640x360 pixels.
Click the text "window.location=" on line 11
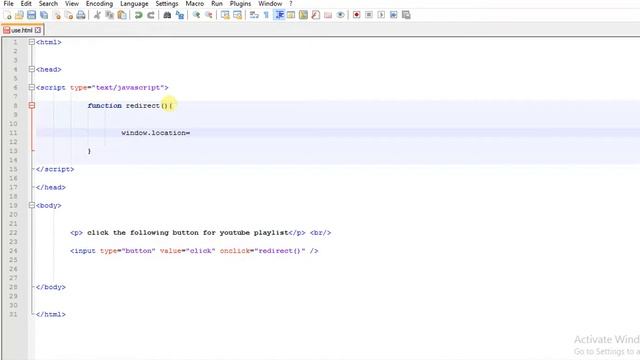156,133
